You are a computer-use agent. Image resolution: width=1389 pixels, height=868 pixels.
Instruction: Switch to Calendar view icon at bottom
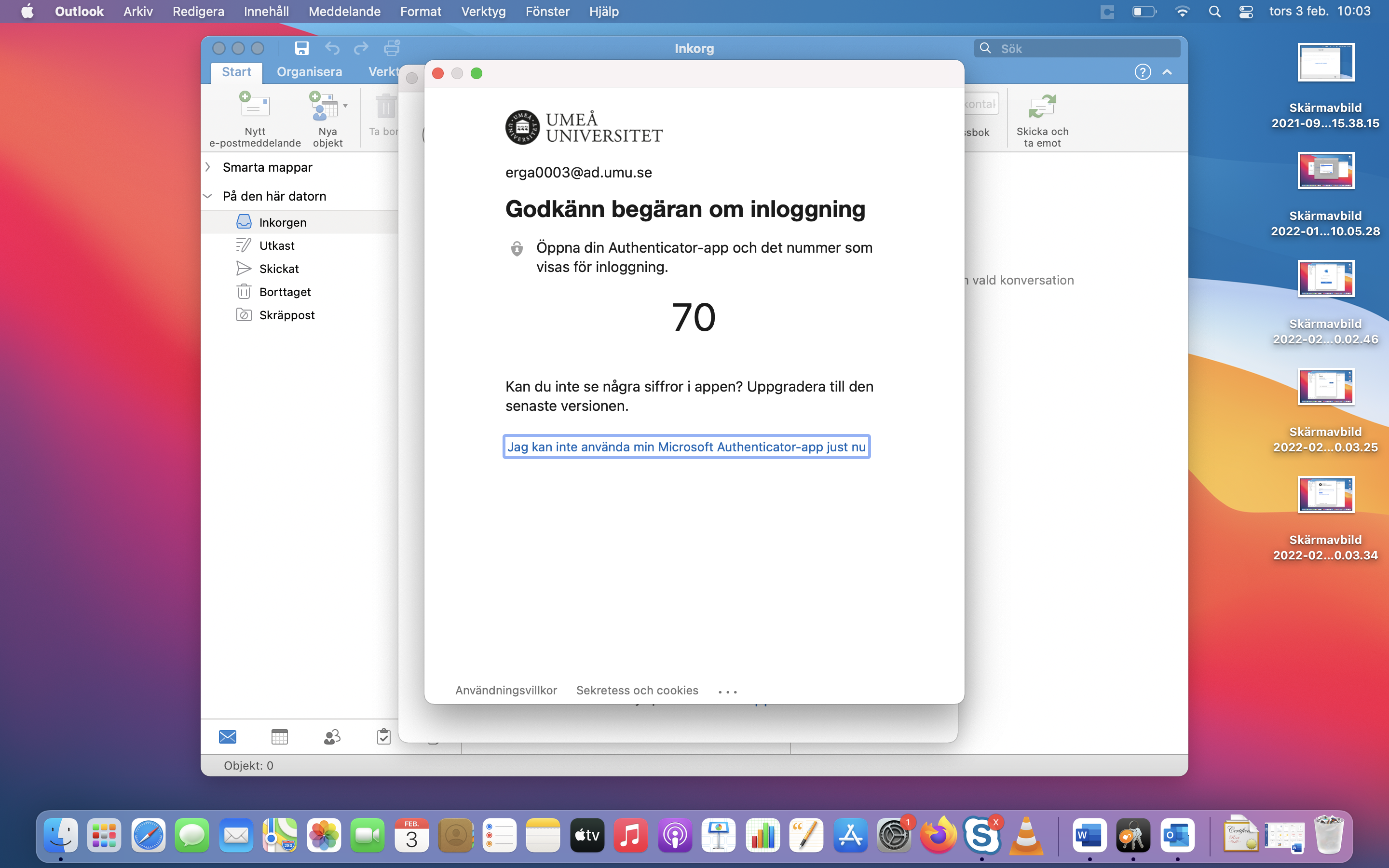(x=280, y=736)
